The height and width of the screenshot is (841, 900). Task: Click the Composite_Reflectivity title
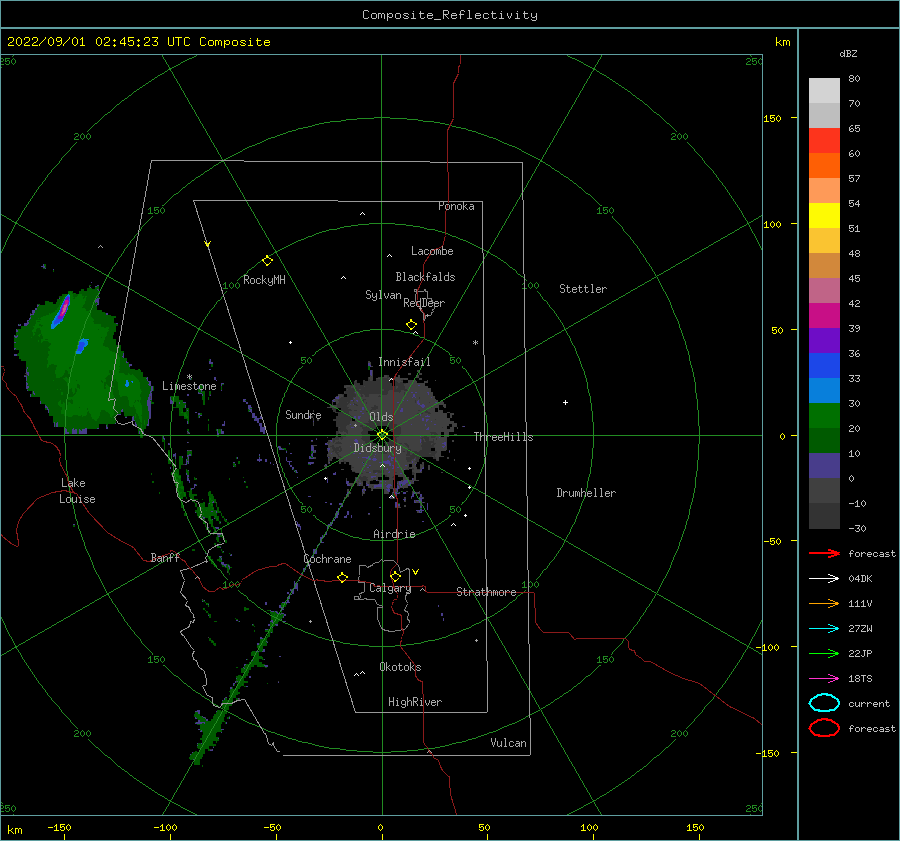tap(450, 15)
